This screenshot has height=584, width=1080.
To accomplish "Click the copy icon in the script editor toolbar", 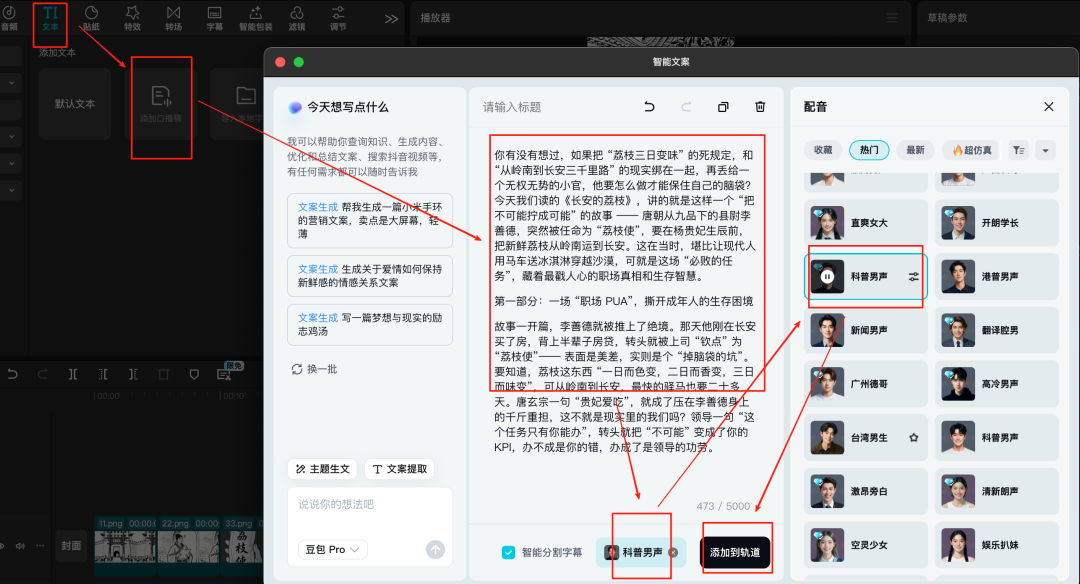I will 723,107.
